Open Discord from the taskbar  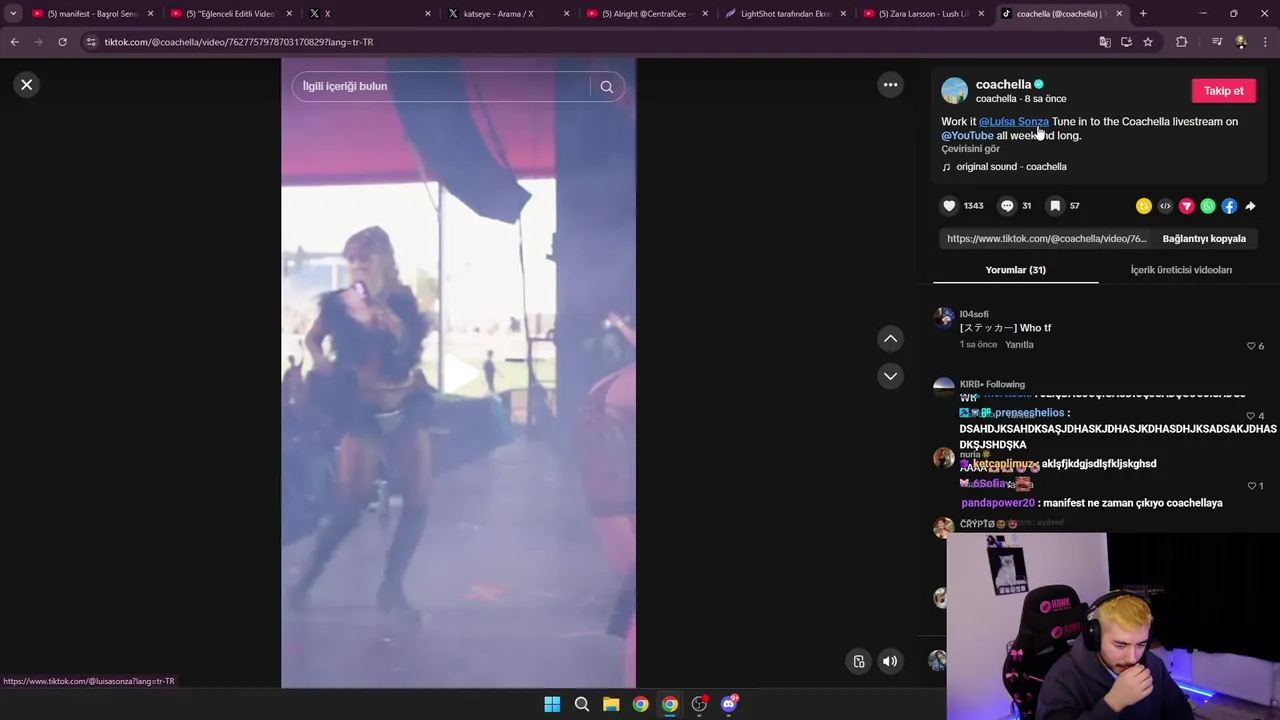729,704
